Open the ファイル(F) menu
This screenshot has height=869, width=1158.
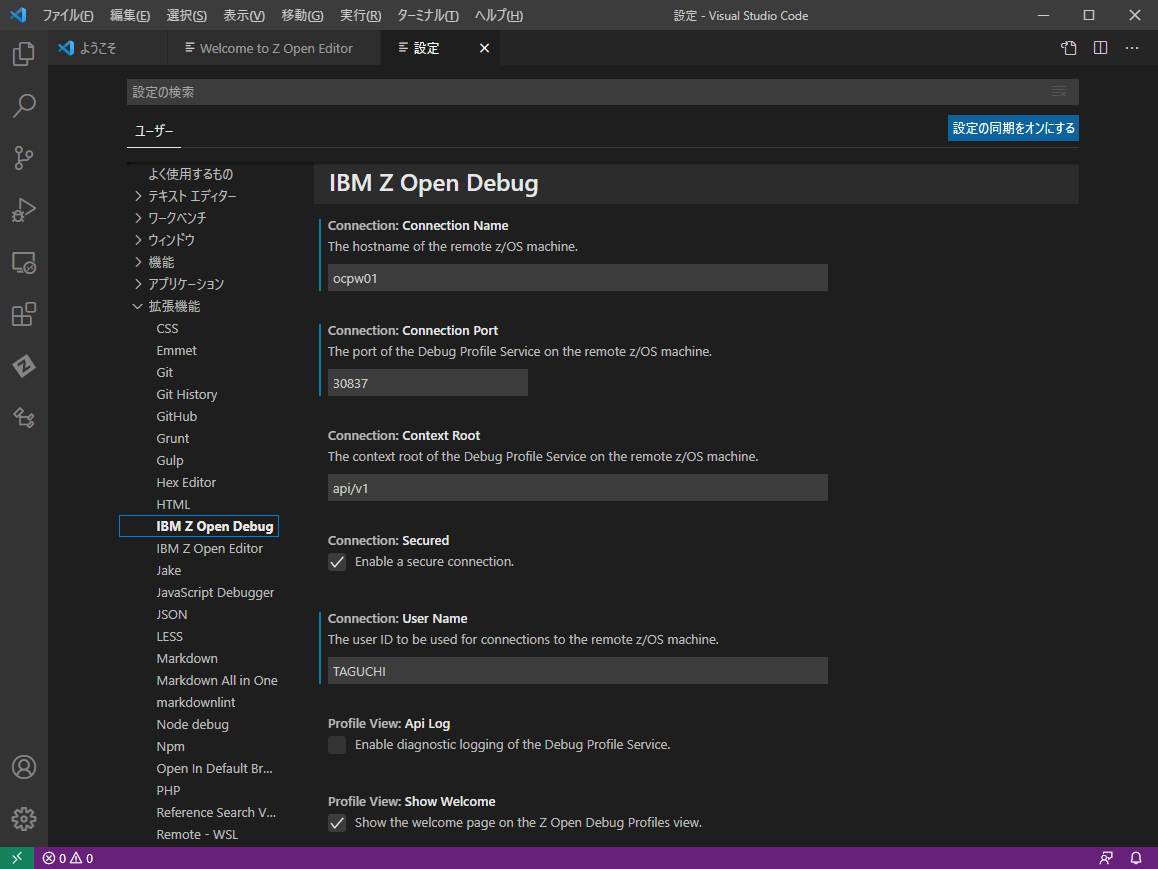point(68,16)
